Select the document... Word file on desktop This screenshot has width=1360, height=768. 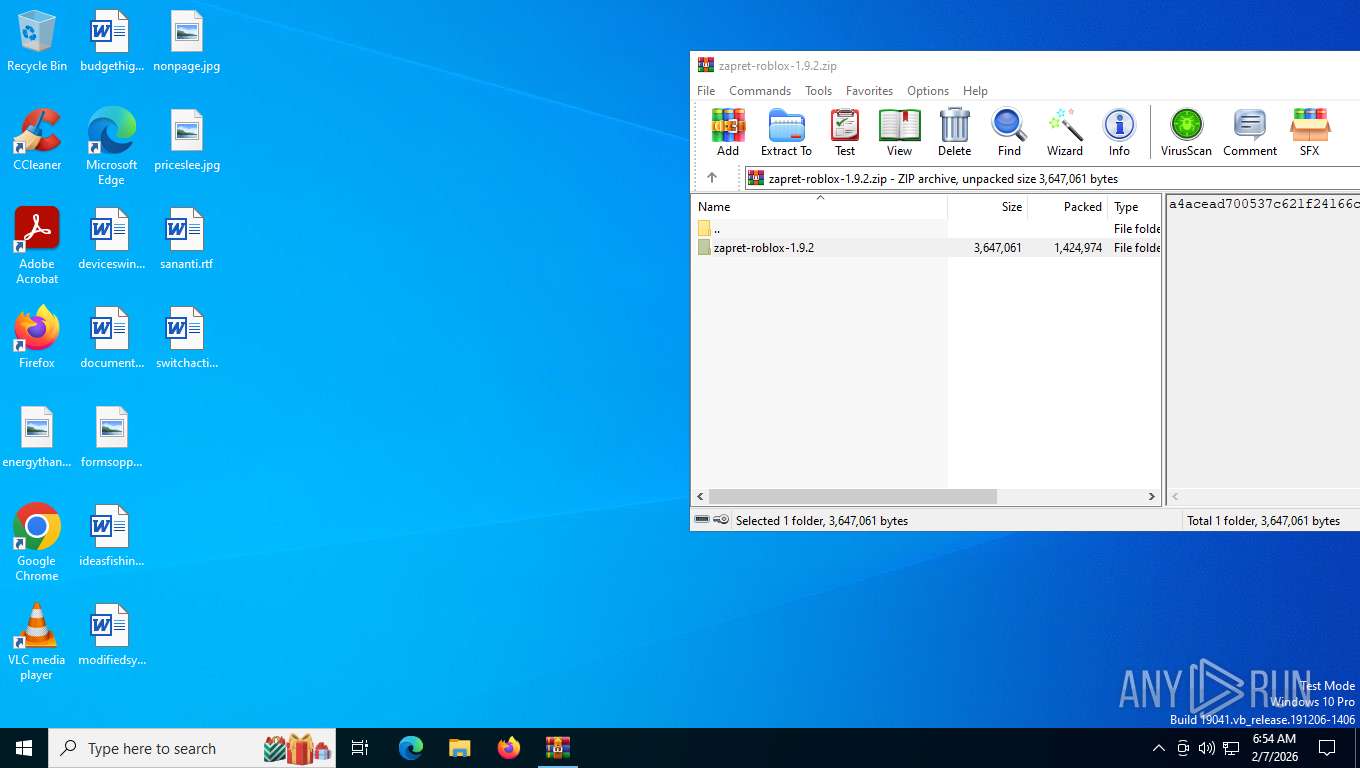pos(111,338)
